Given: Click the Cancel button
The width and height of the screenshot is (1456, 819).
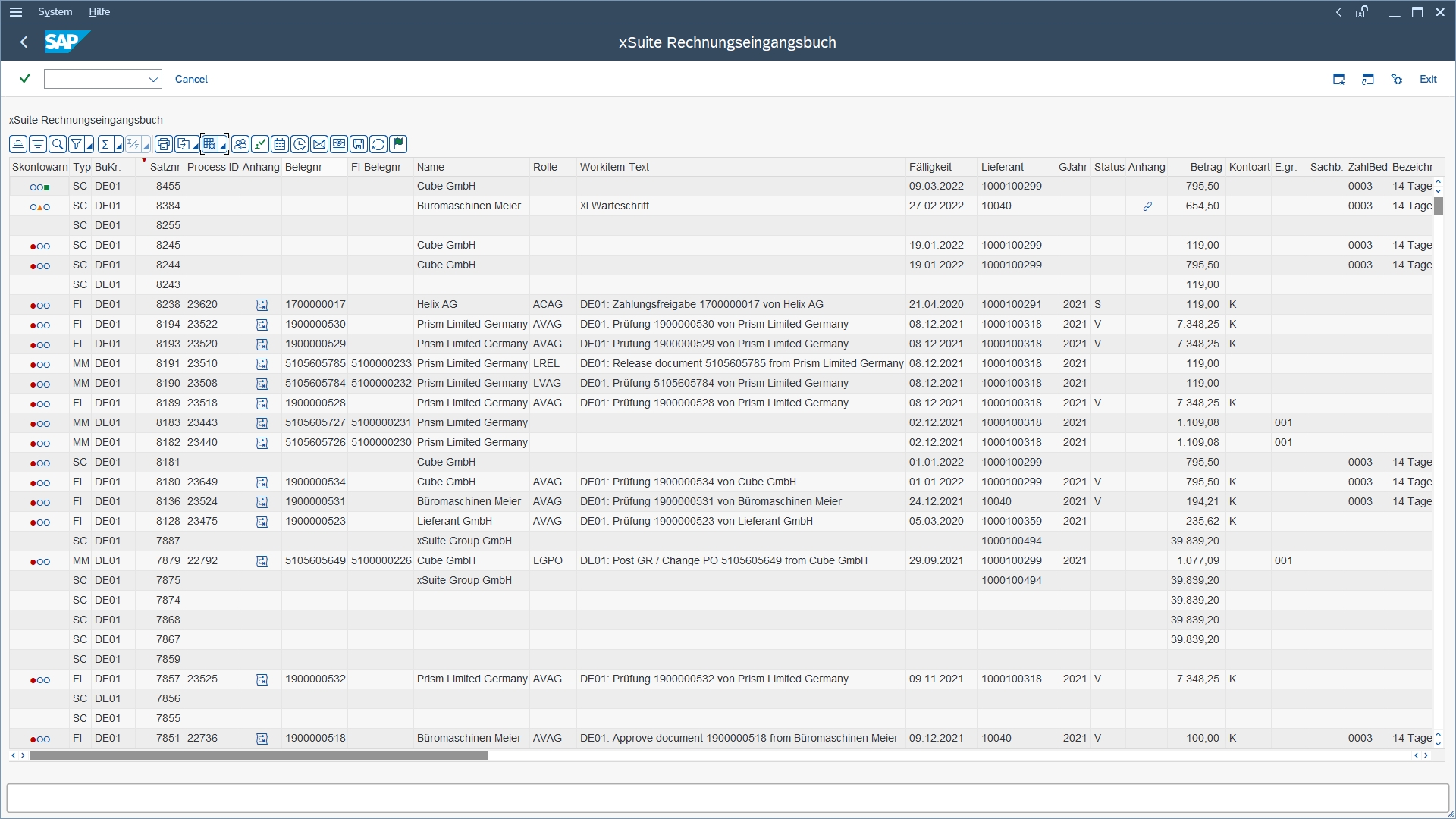Looking at the screenshot, I should [x=191, y=79].
